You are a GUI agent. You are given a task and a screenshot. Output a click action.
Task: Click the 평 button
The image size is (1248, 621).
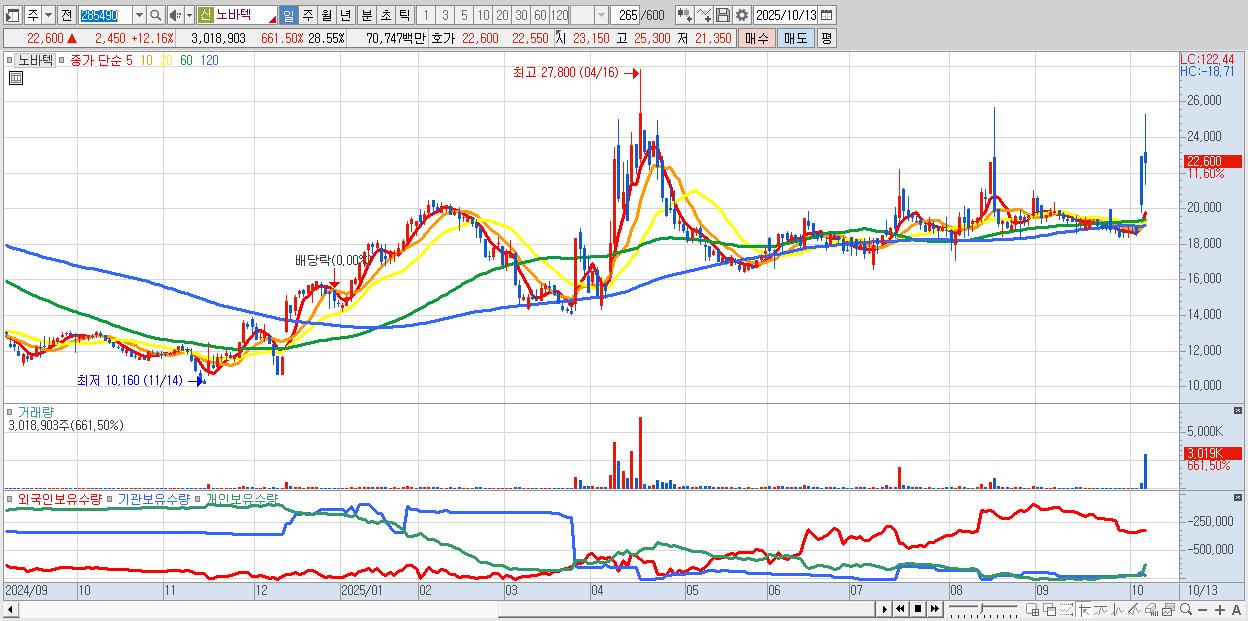click(826, 38)
